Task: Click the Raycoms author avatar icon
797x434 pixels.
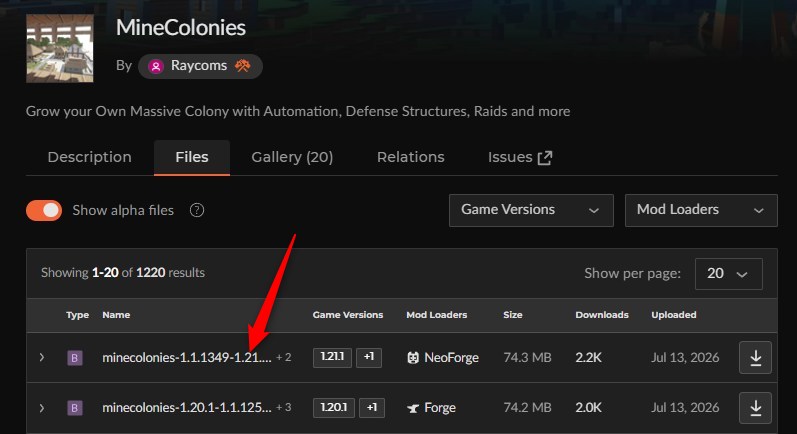Action: (156, 66)
